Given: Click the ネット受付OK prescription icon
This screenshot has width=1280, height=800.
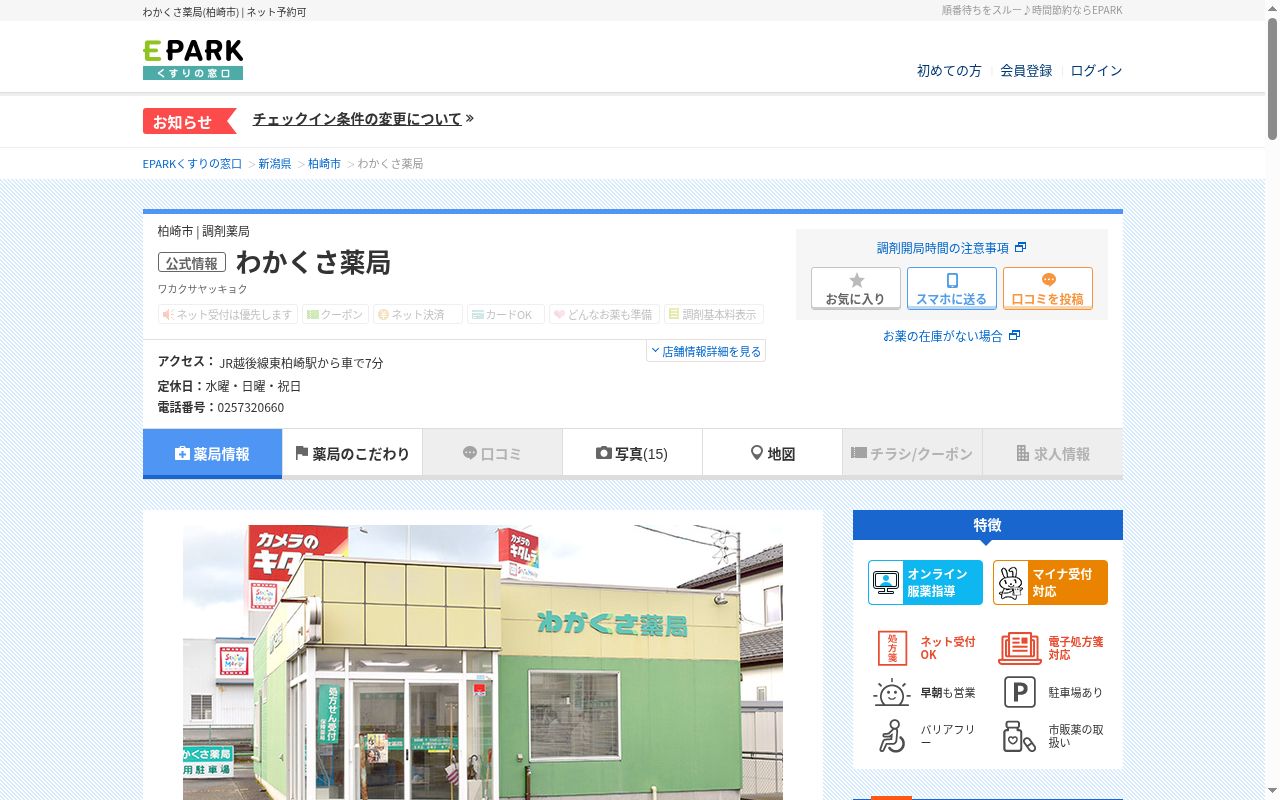Looking at the screenshot, I should (892, 648).
